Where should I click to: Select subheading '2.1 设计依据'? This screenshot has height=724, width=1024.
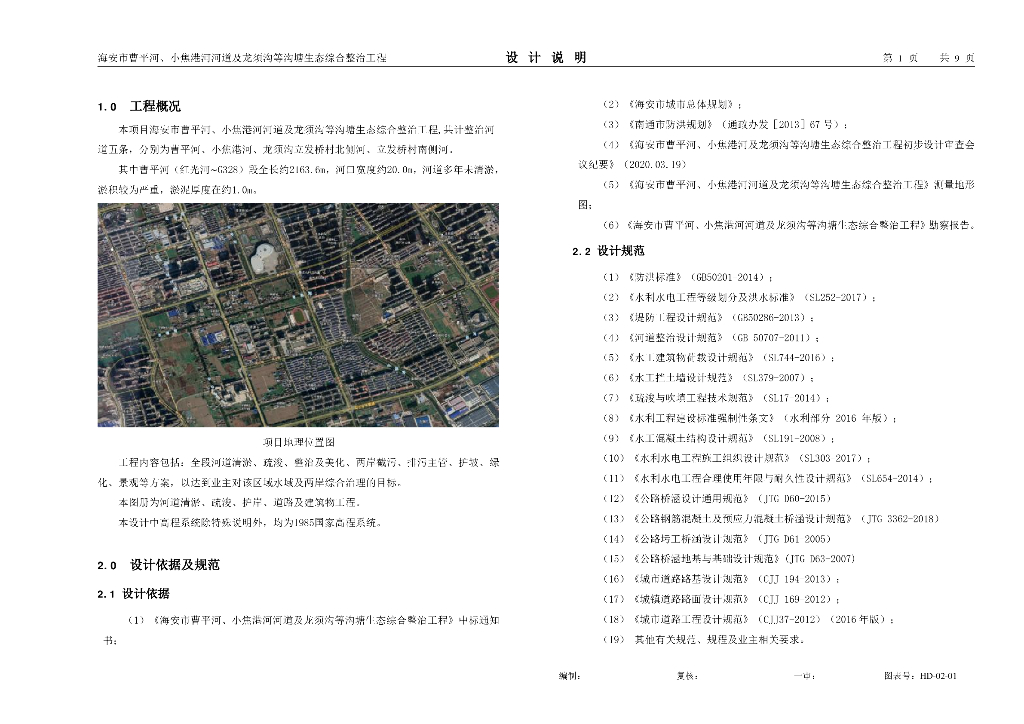(x=134, y=594)
